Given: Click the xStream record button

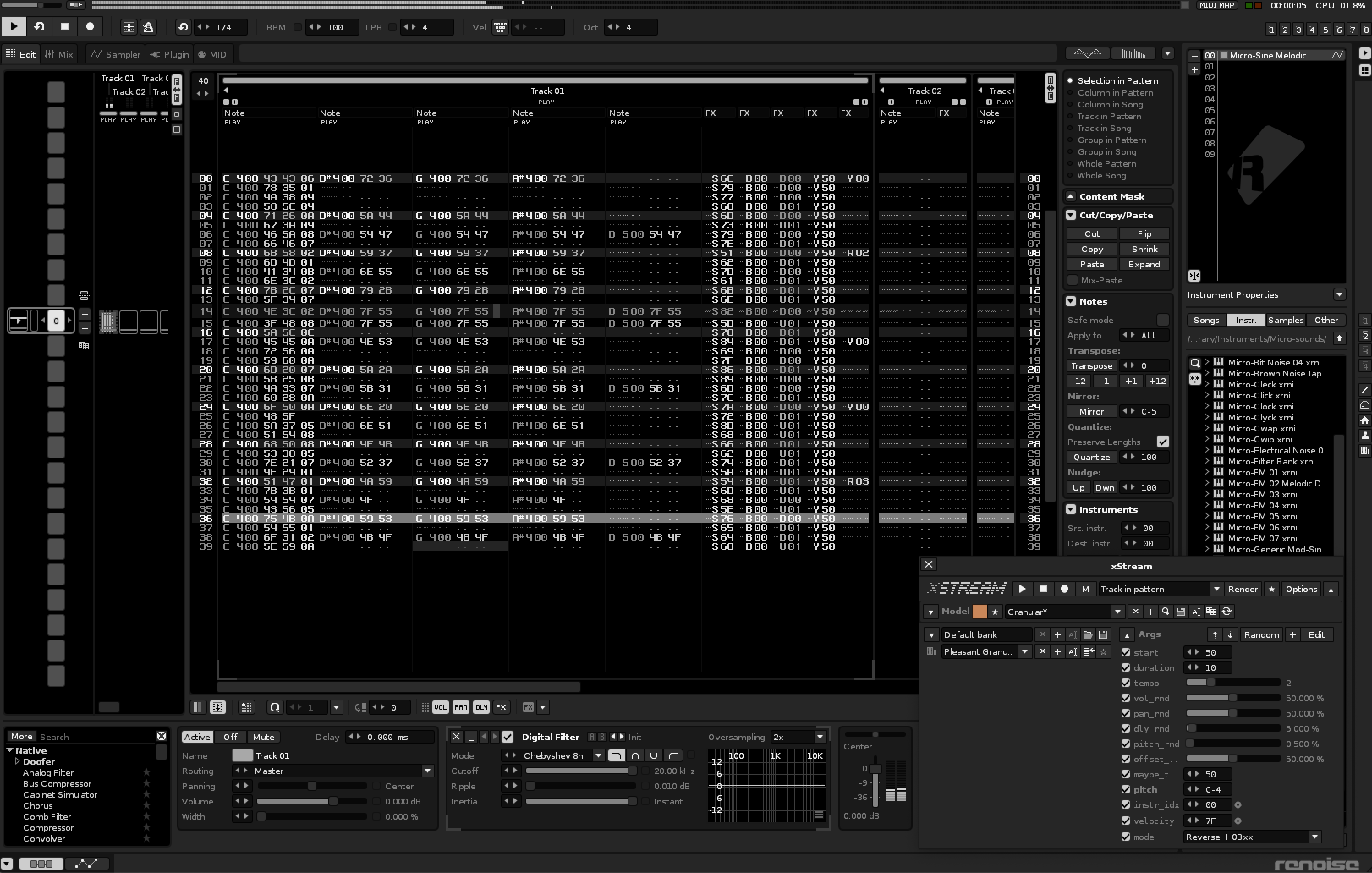Looking at the screenshot, I should (1064, 589).
